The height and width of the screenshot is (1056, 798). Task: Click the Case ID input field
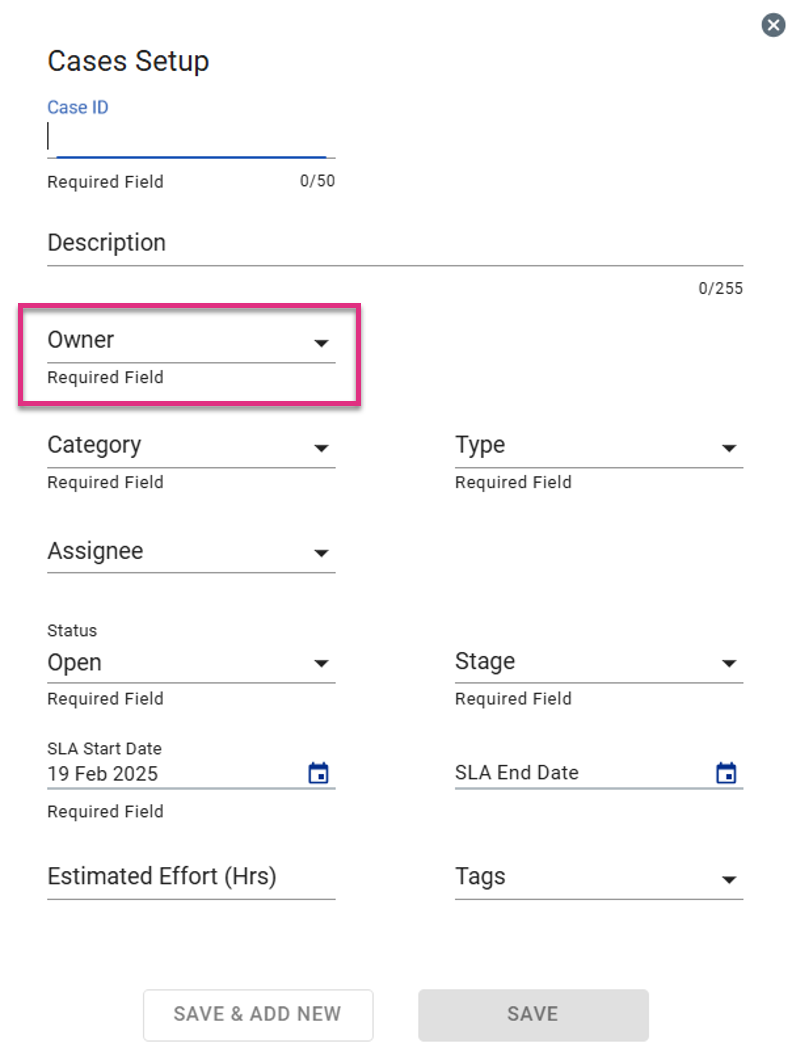pos(191,137)
